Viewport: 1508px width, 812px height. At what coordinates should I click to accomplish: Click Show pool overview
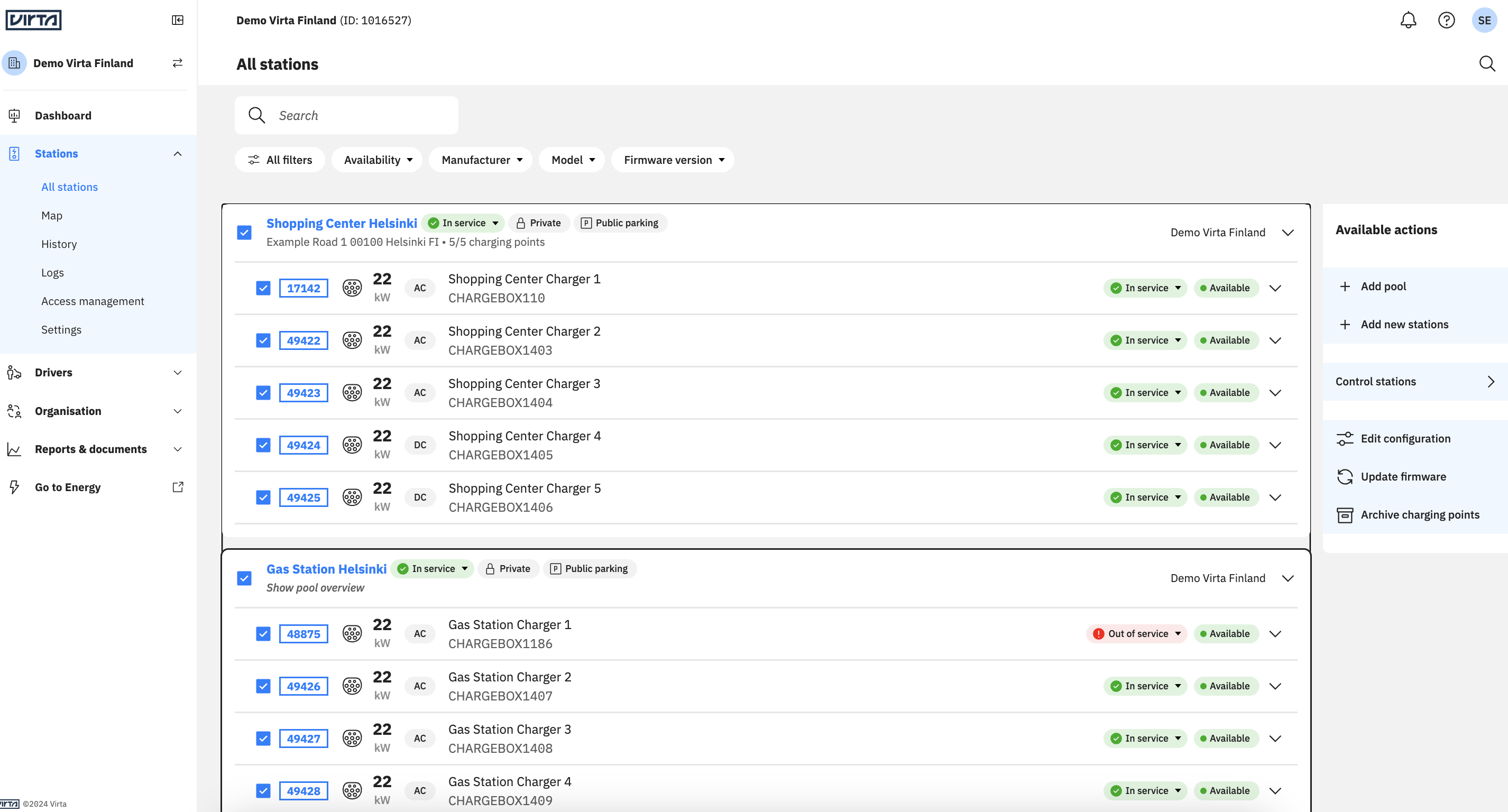point(315,587)
